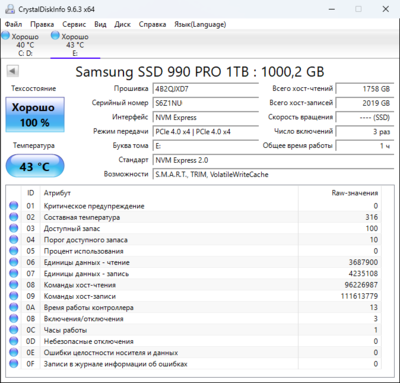
Task: Click status circle for 0D Небезопасные отключения
Action: click(x=14, y=341)
